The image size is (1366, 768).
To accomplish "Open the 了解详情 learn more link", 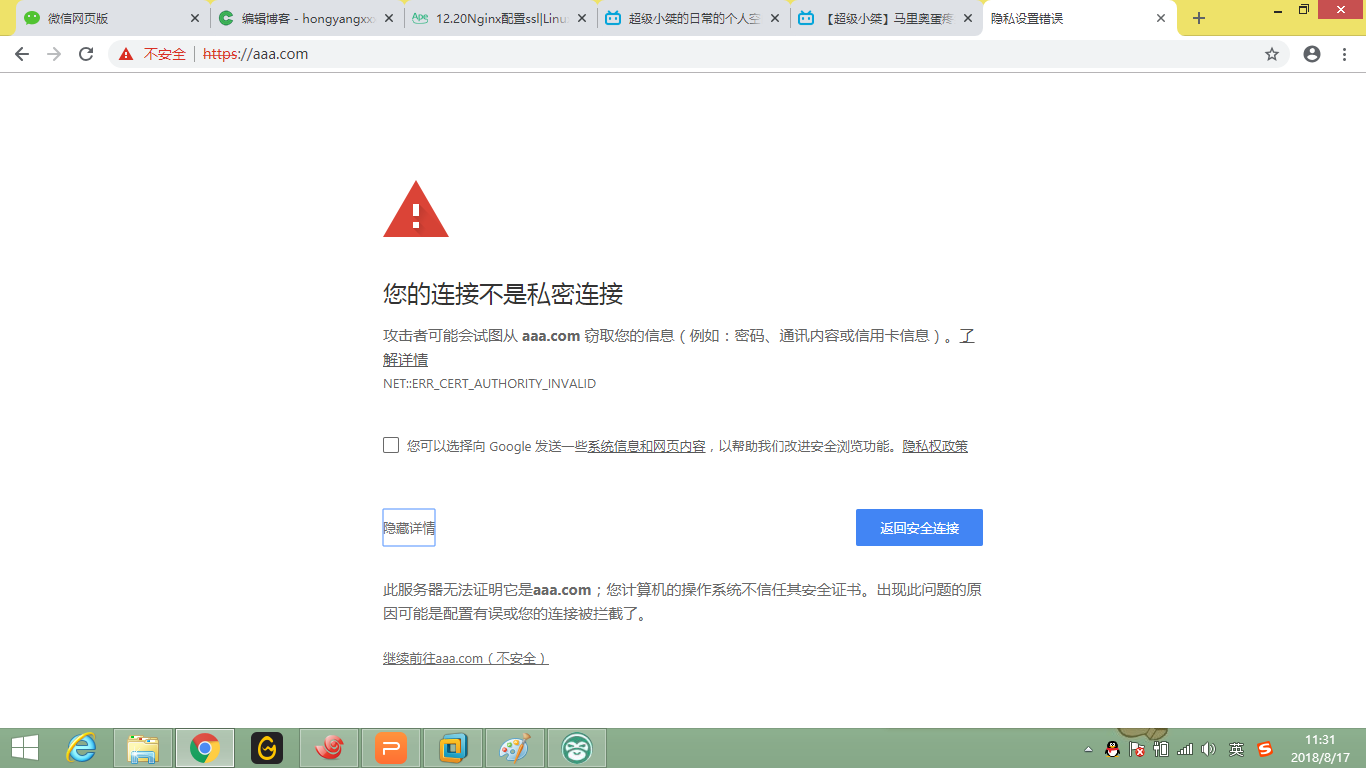I will [405, 359].
